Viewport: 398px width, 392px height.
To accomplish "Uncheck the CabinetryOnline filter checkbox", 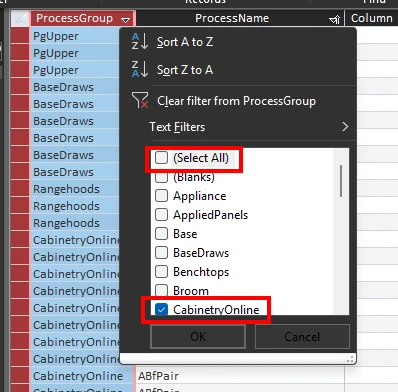I will tap(161, 309).
